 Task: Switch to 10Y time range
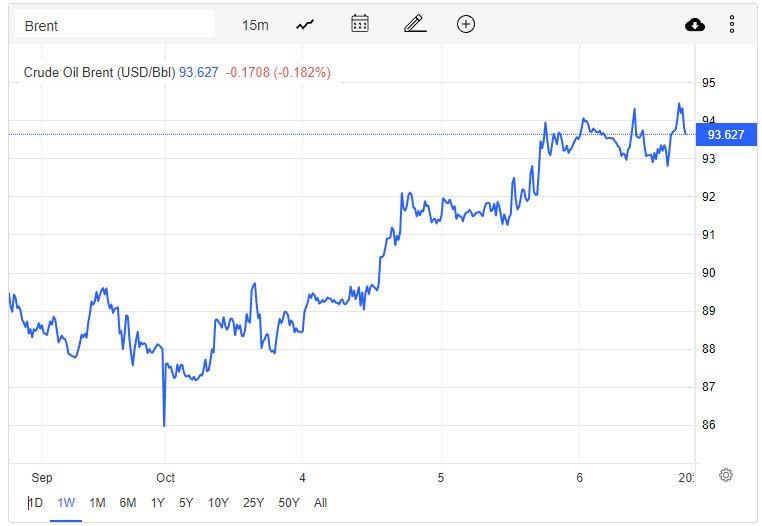pos(218,503)
